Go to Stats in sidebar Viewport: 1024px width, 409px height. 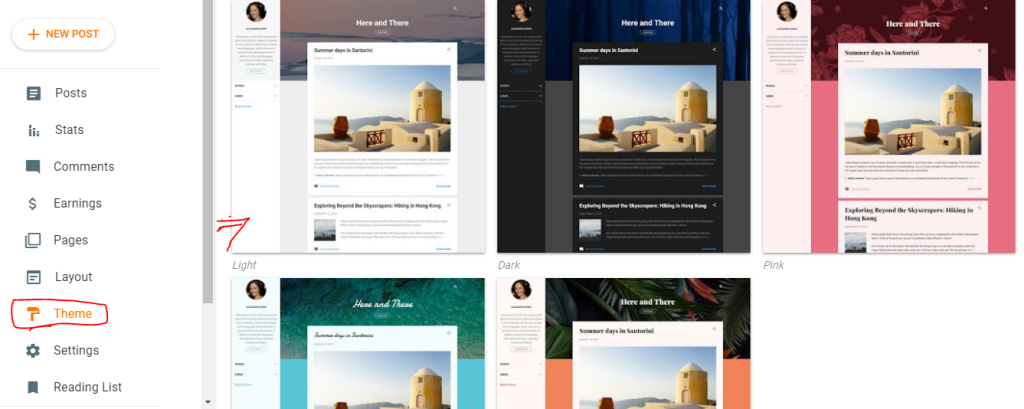click(69, 129)
